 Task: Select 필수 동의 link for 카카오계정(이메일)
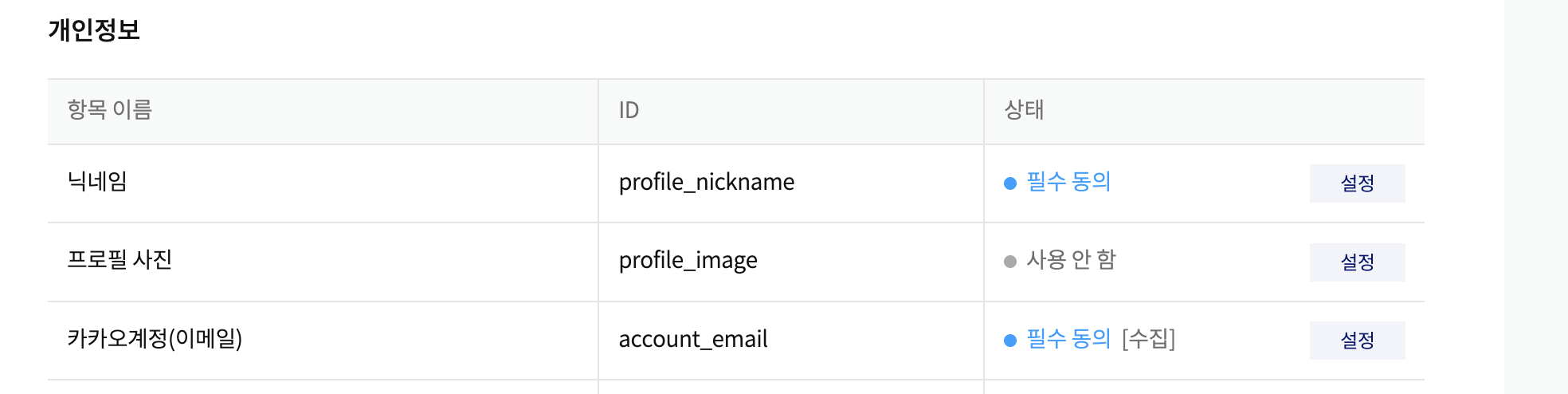(x=1068, y=339)
